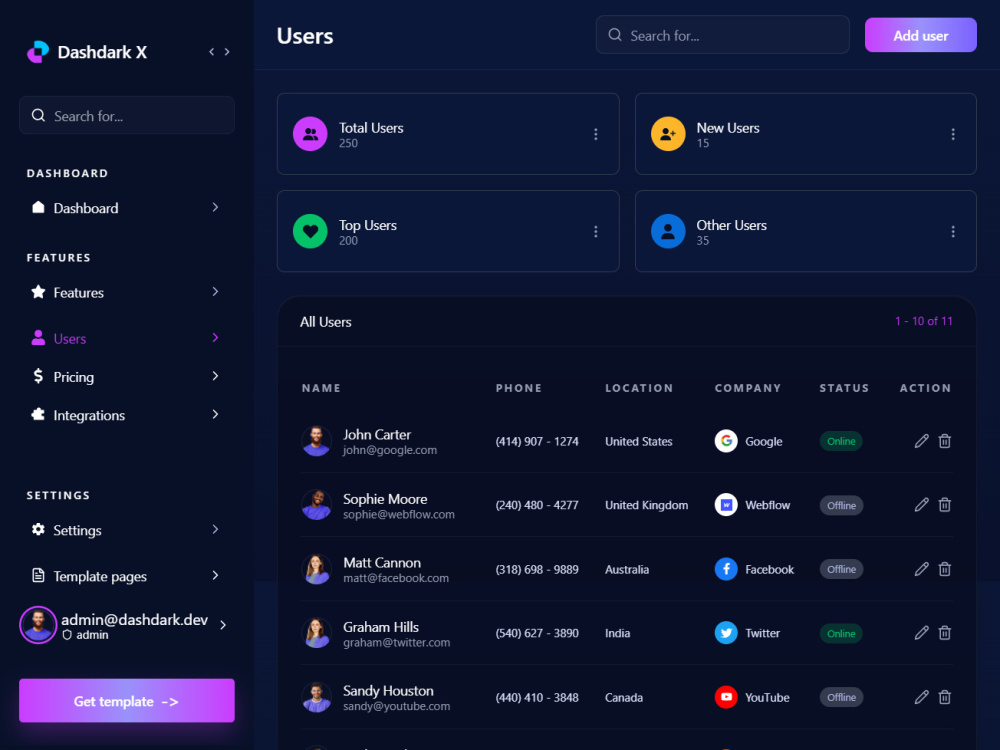
Task: Delete Sophie Moore with the trash icon
Action: (945, 505)
